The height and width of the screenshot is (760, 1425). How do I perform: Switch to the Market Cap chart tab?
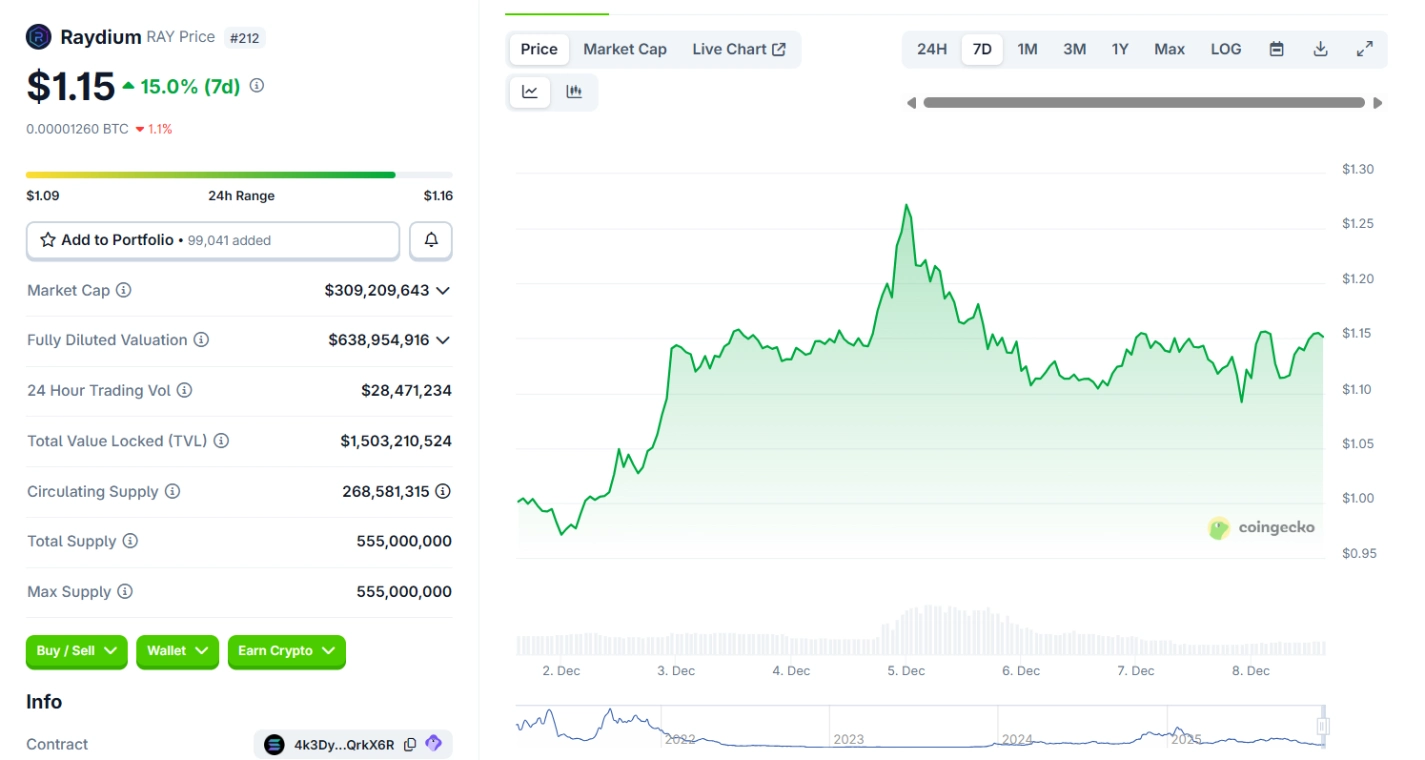[x=624, y=49]
